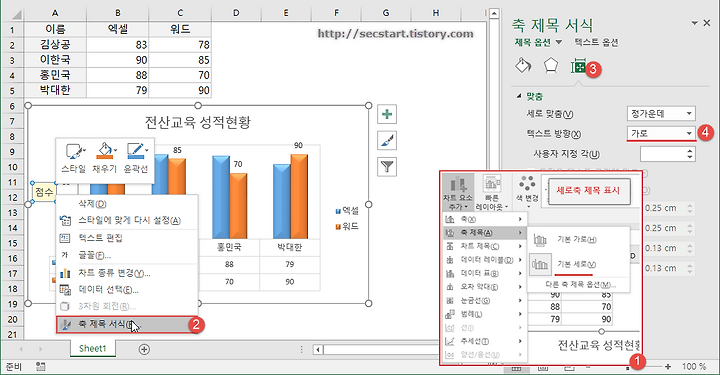Click the 워드 legend entry

[347, 226]
